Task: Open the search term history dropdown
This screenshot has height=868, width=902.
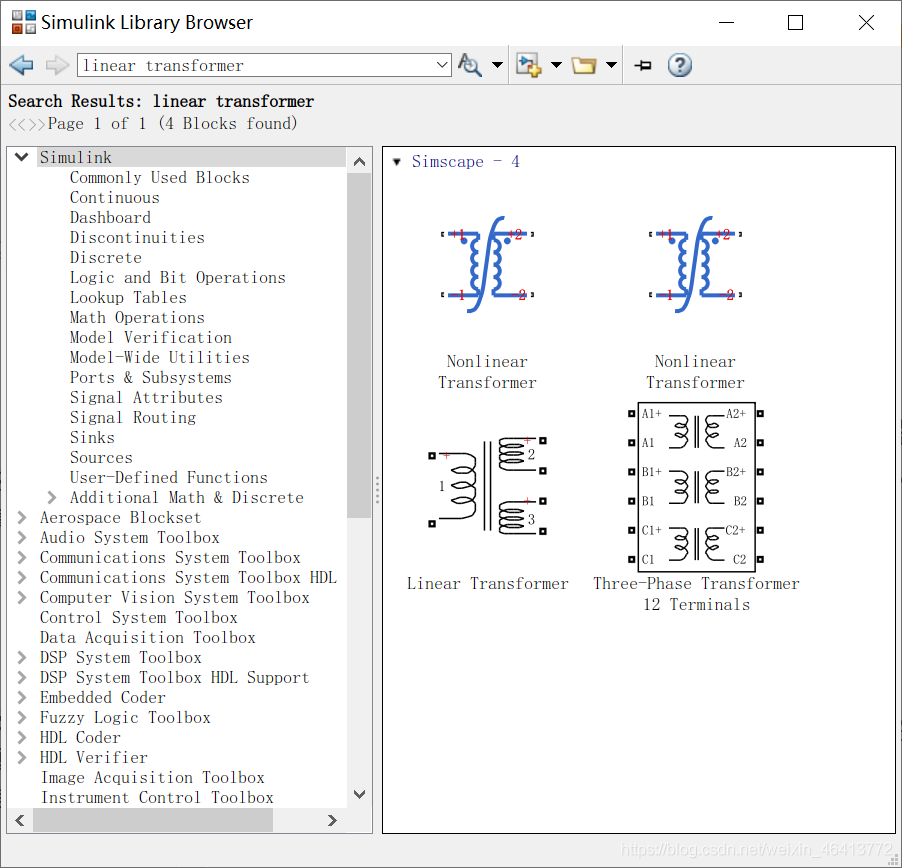Action: pyautogui.click(x=442, y=65)
